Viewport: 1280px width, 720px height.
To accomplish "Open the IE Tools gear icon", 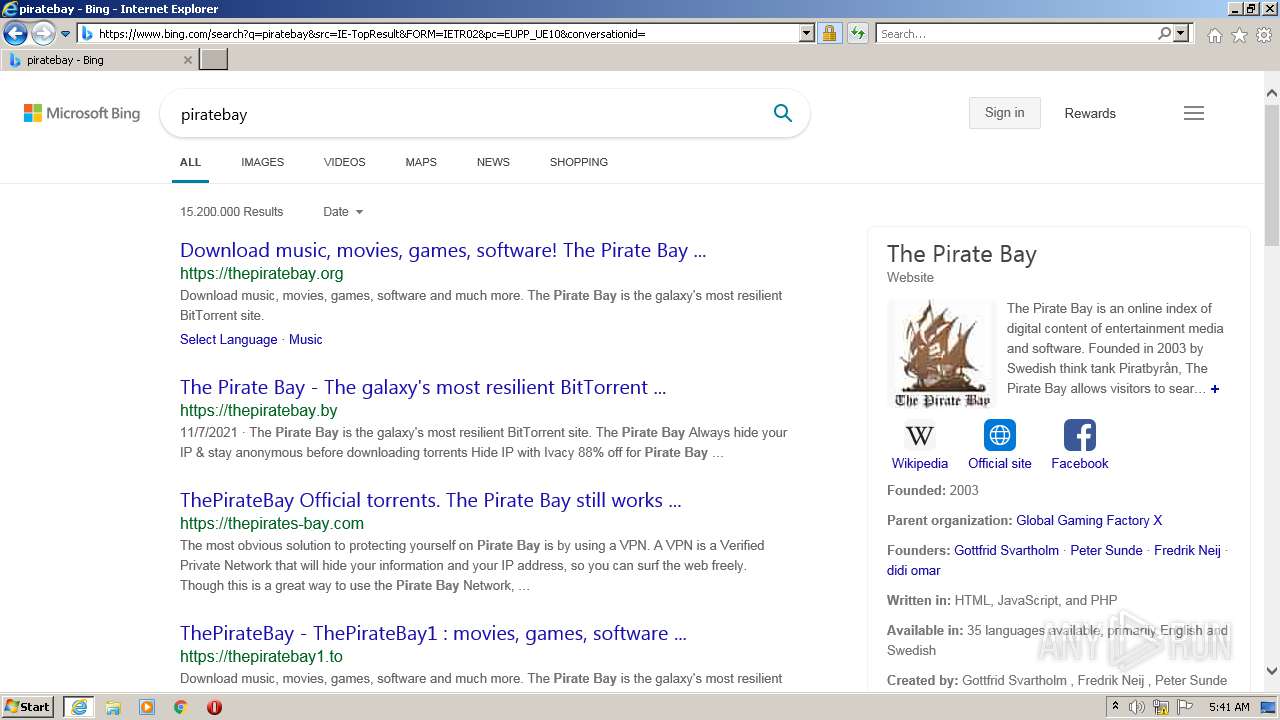I will click(1264, 35).
